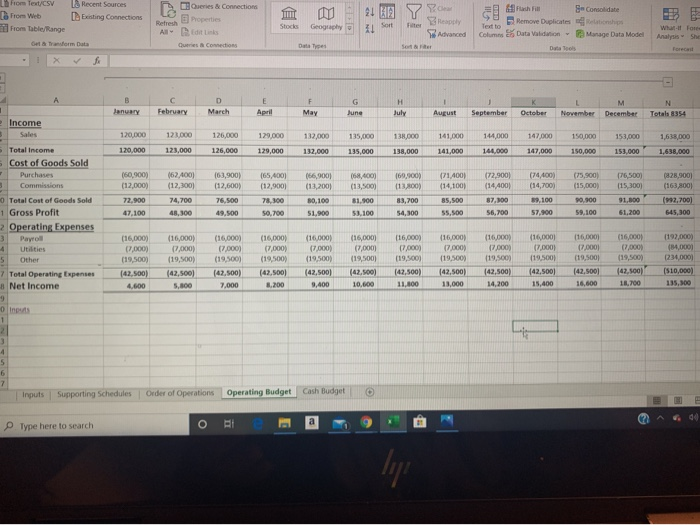This screenshot has height=525, width=700.
Task: Open Advanced filter options
Action: click(446, 34)
